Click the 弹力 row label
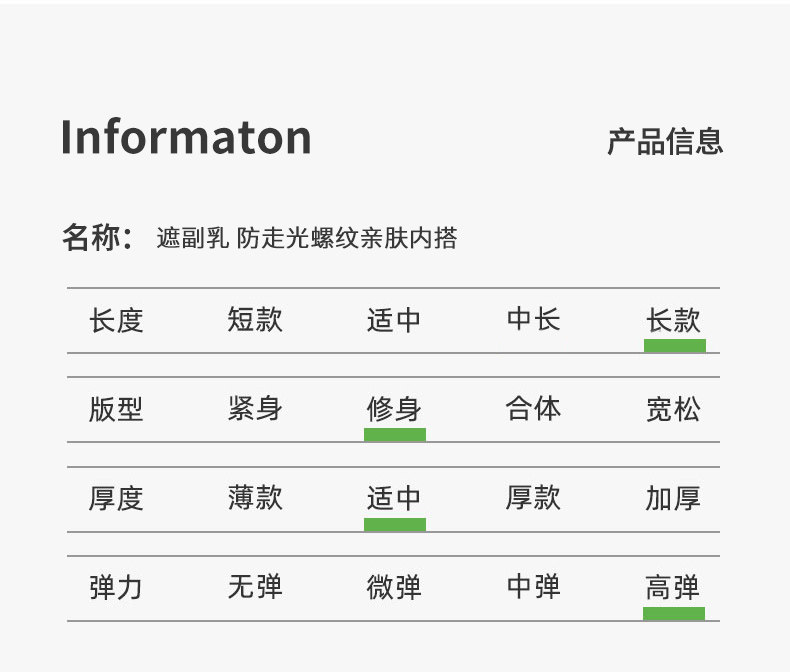This screenshot has width=790, height=672. pyautogui.click(x=116, y=587)
